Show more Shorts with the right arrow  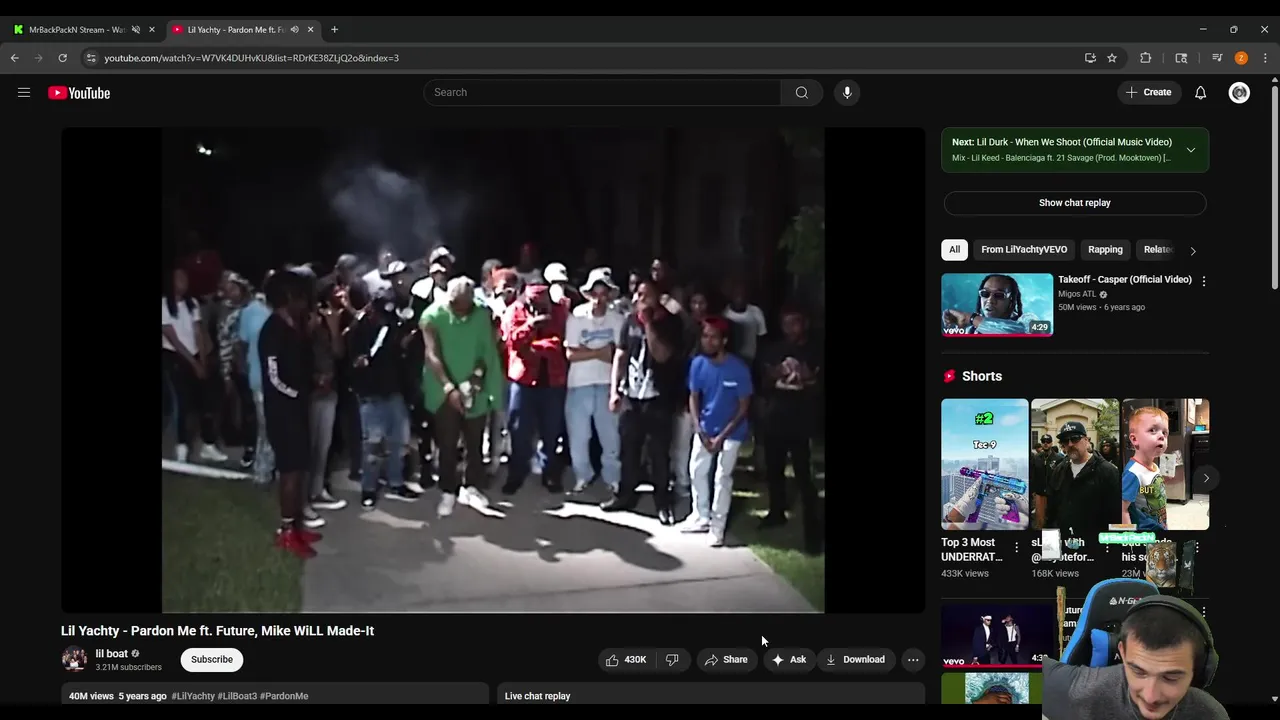(x=1206, y=478)
